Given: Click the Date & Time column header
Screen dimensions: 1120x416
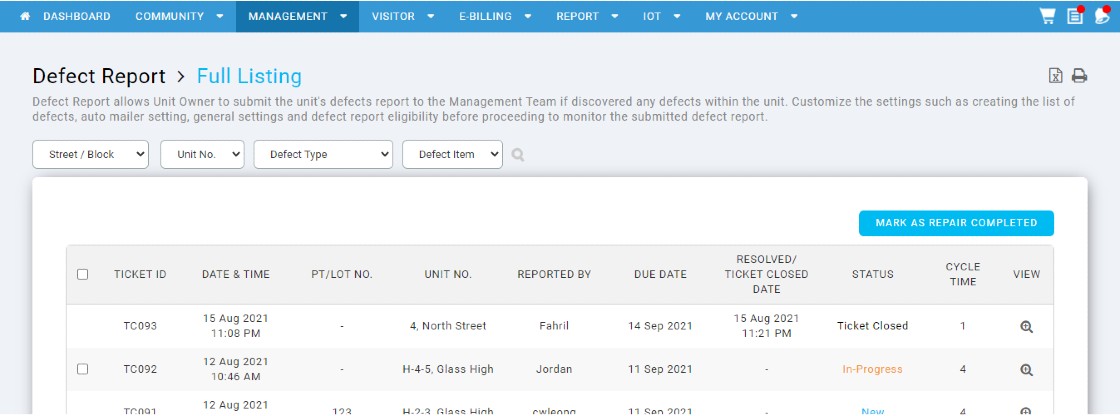Looking at the screenshot, I should (236, 274).
